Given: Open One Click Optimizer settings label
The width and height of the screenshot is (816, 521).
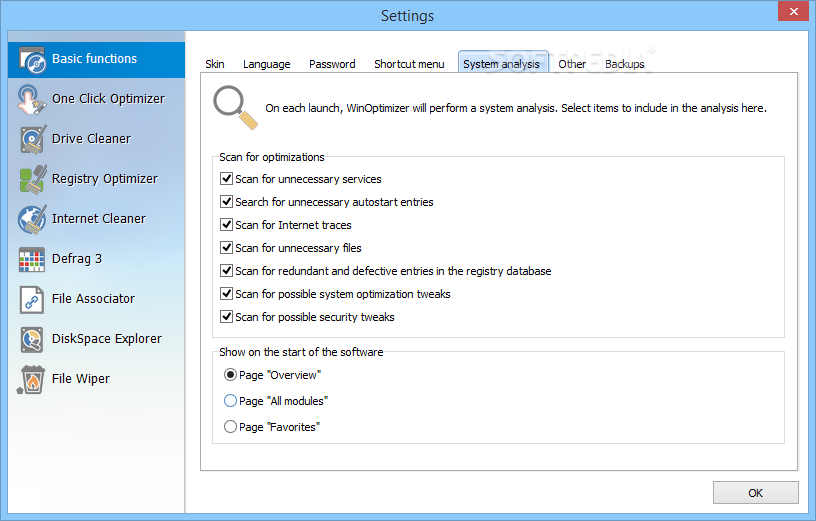Looking at the screenshot, I should [x=108, y=99].
